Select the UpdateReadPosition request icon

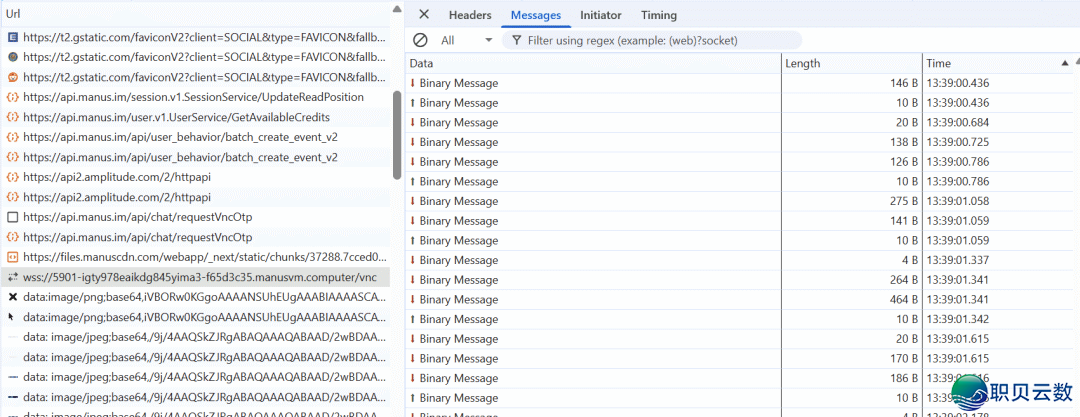point(12,97)
